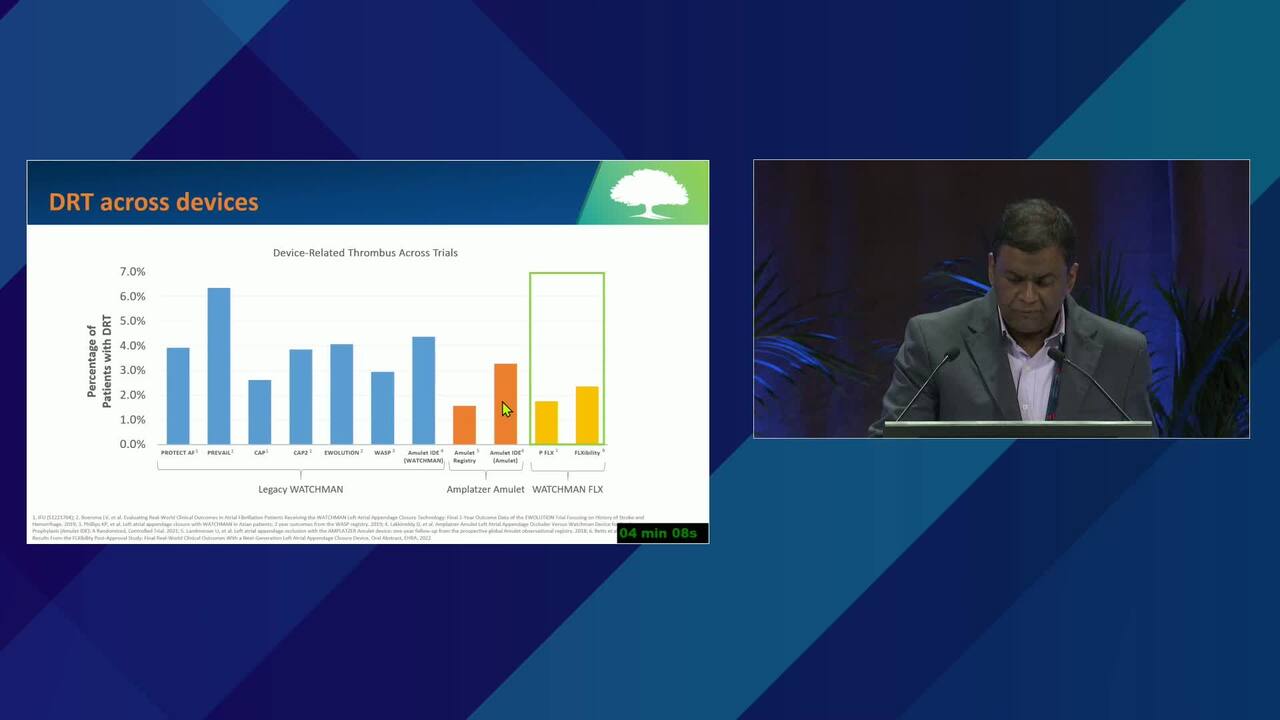Click the tree logo on the slide header
The image size is (1280, 720).
649,193
